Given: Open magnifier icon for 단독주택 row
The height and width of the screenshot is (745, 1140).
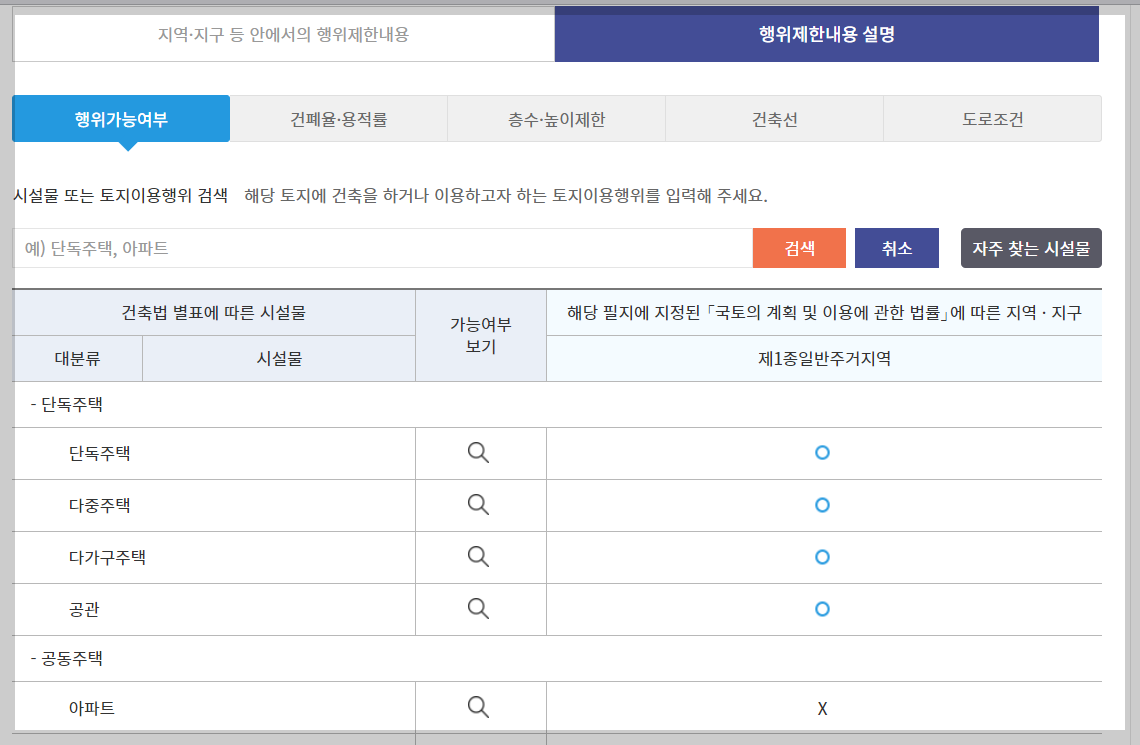Looking at the screenshot, I should (478, 452).
